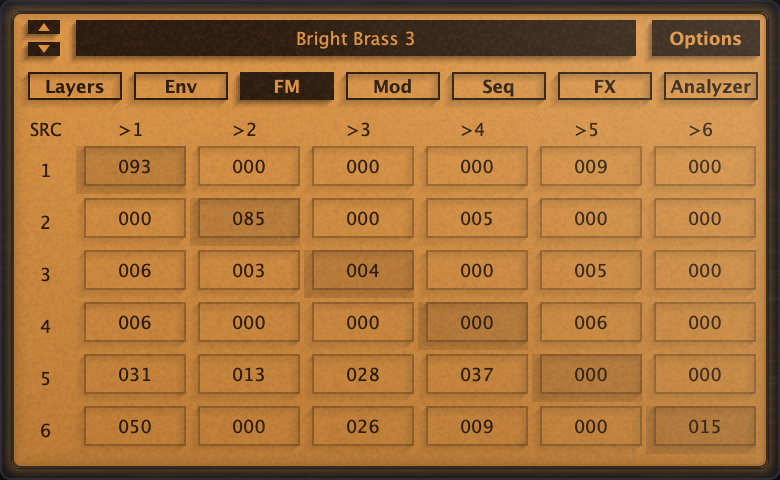Click the >6 destination column header
Screen dimensions: 780x480
(x=700, y=130)
